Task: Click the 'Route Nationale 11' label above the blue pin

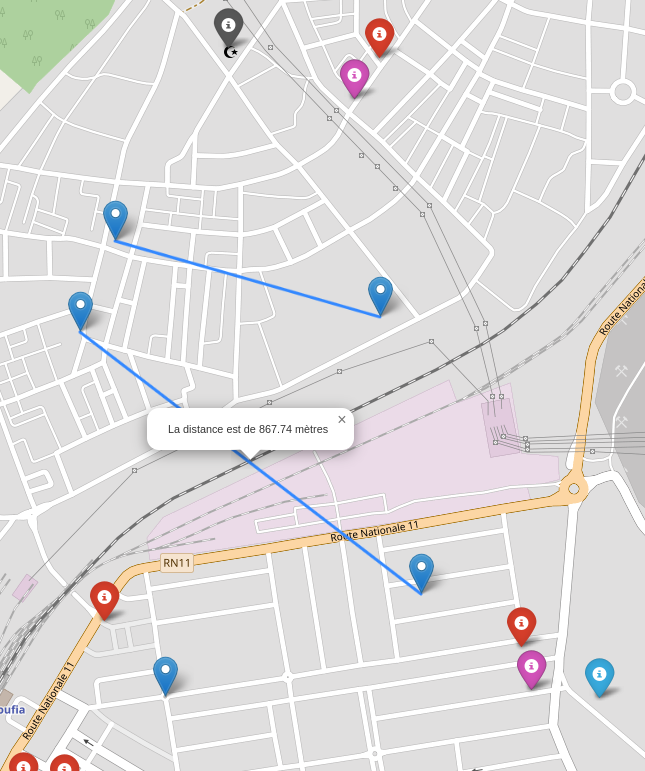Action: pos(374,532)
